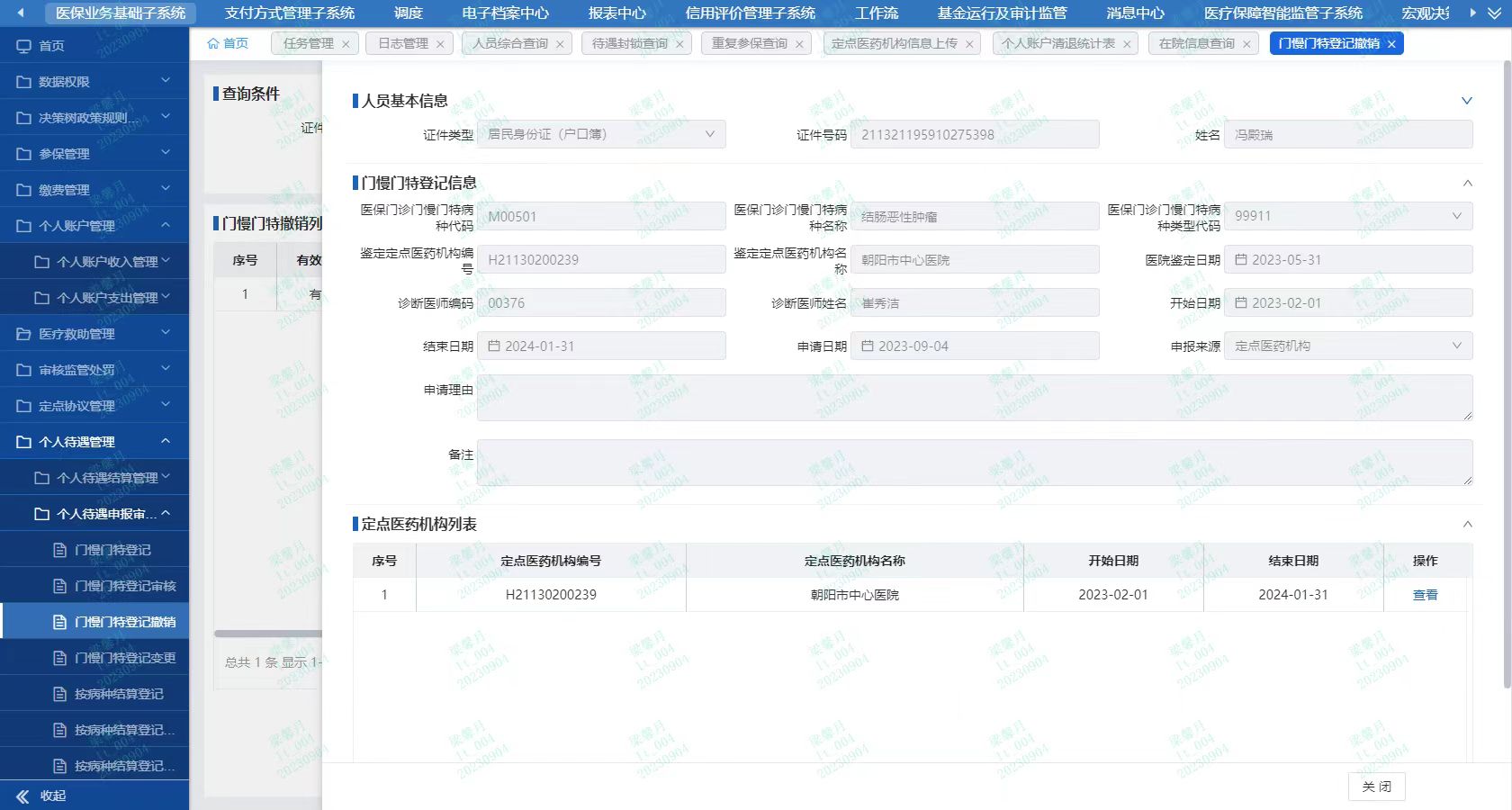Viewport: 1512px width, 810px height.
Task: Click the calendar icon in 结束日期
Action: click(494, 346)
